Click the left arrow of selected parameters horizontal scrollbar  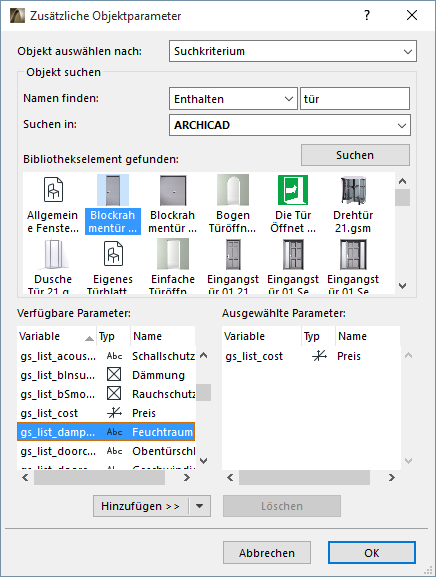[230, 477]
